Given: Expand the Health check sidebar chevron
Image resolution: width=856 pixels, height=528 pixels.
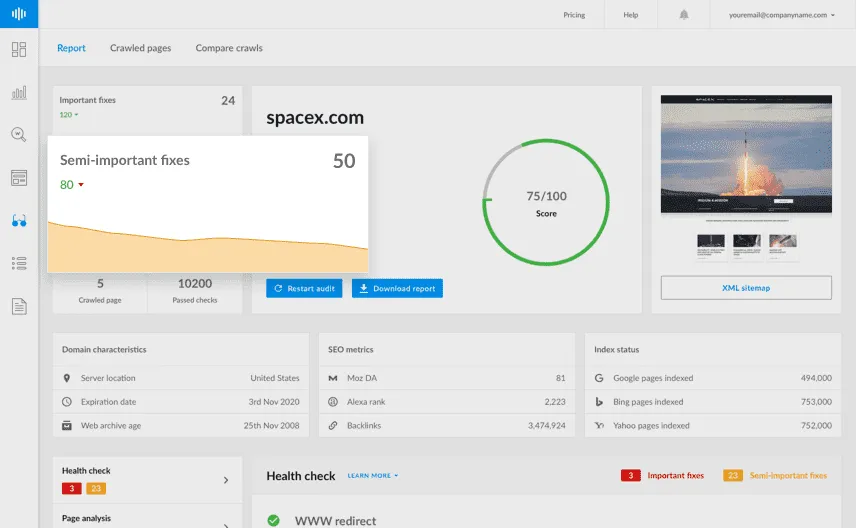Looking at the screenshot, I should 226,480.
